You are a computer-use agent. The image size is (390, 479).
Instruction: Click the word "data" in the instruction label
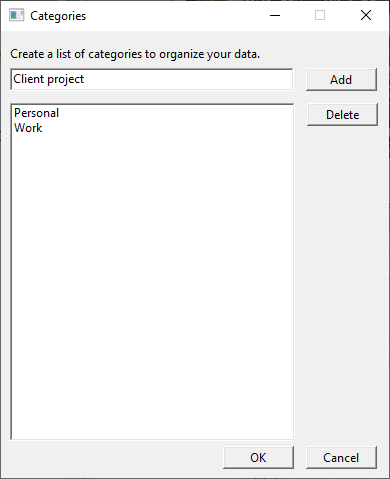247,54
